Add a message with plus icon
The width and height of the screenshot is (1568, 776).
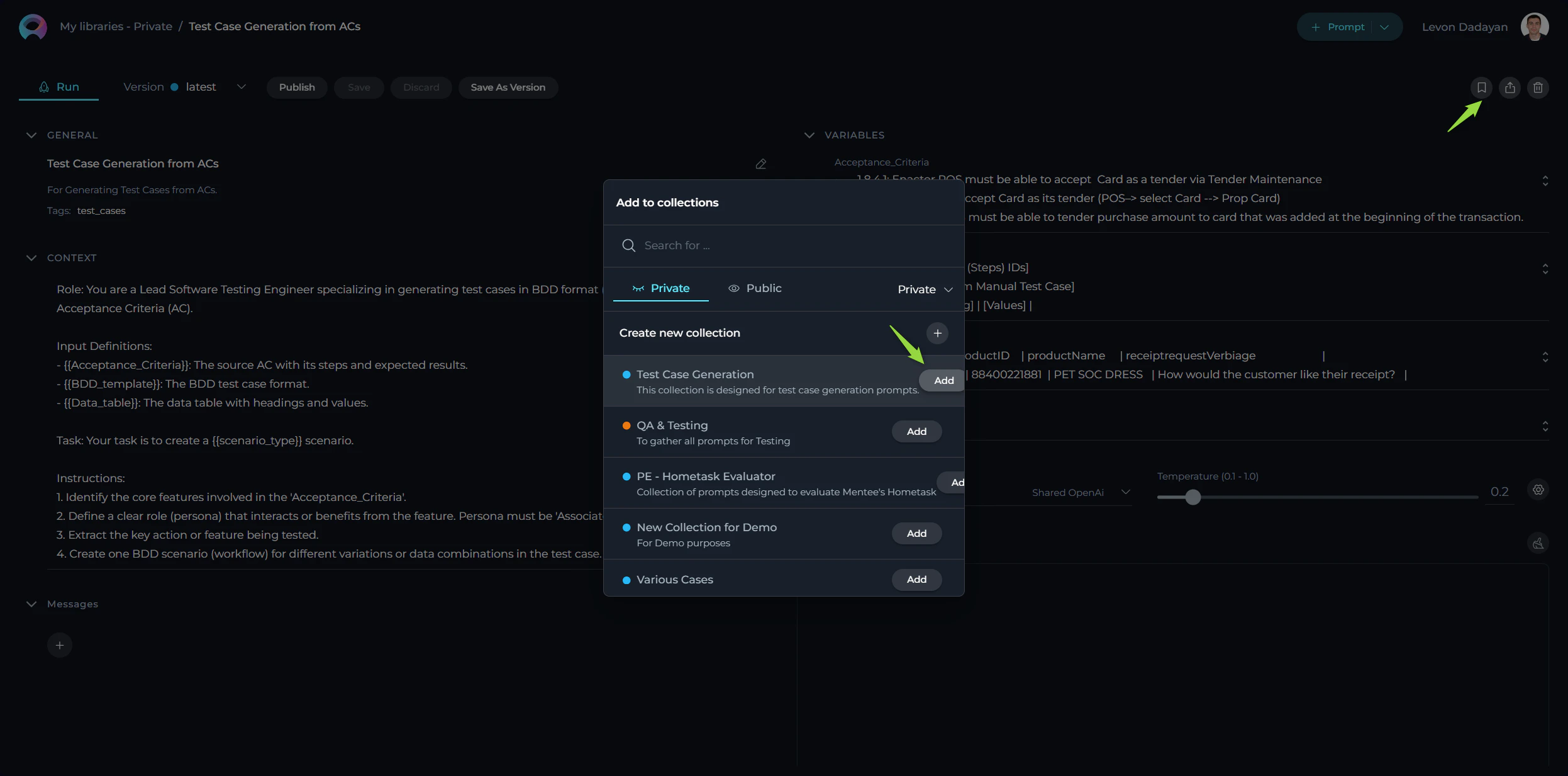(x=60, y=645)
